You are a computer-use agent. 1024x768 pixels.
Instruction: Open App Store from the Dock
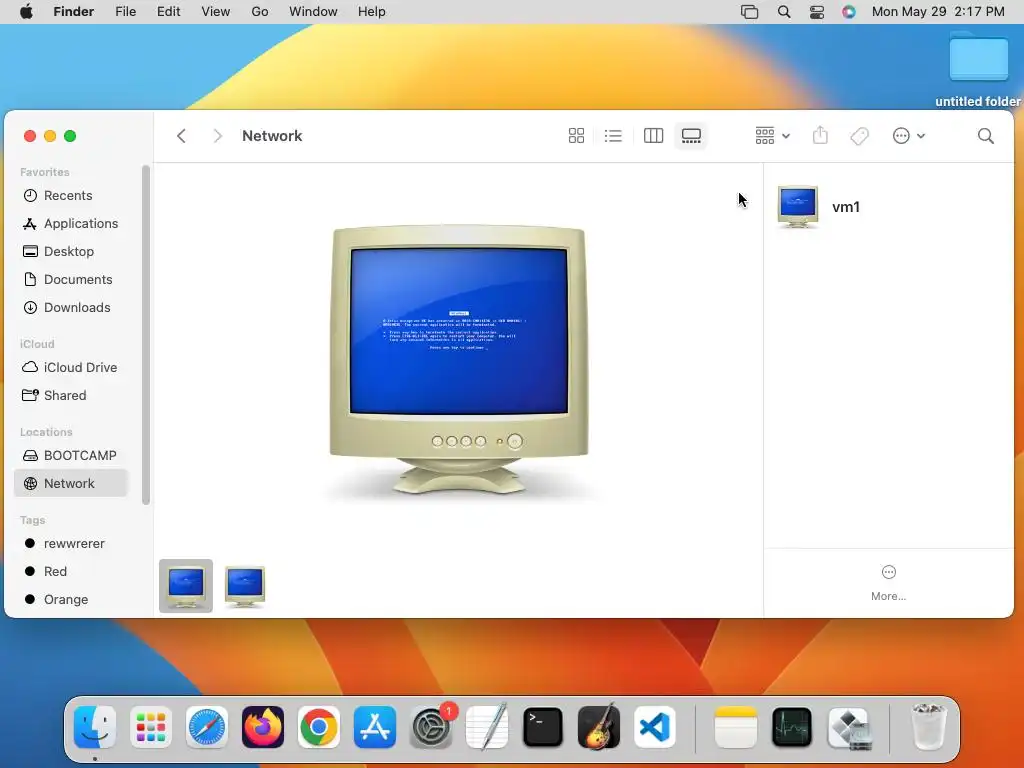[375, 727]
